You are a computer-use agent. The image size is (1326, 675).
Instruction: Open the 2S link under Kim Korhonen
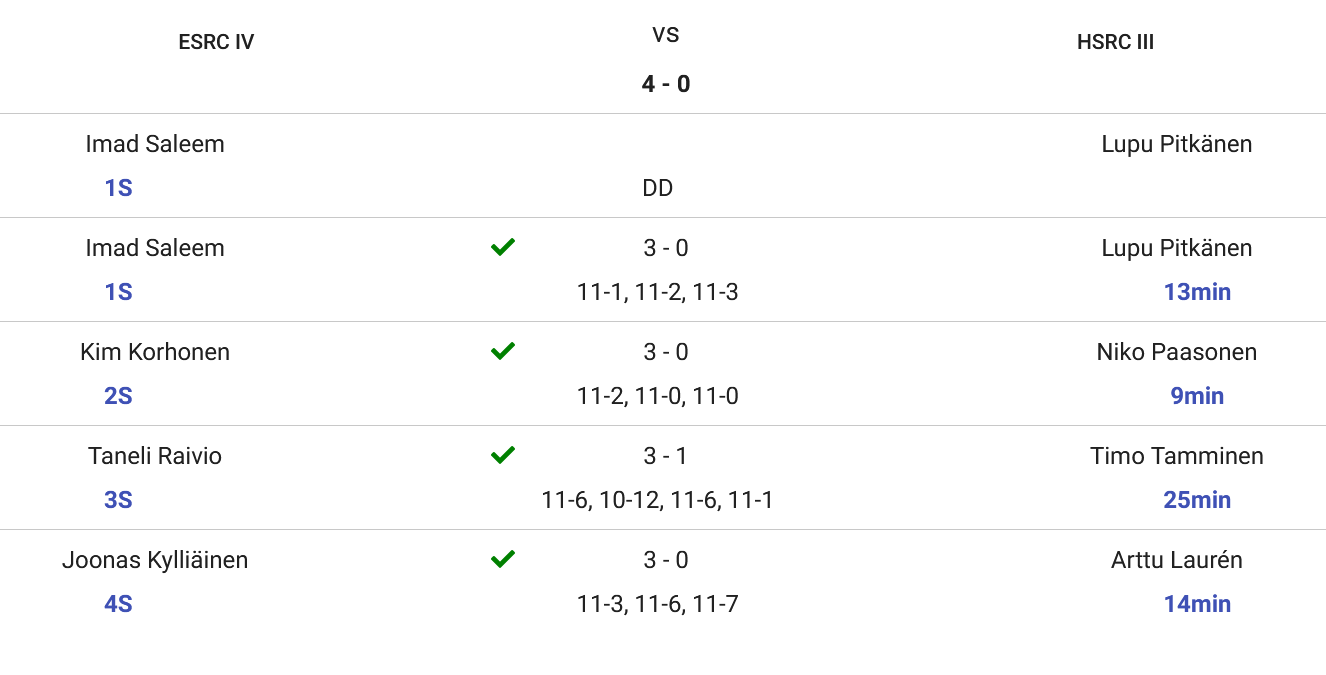coord(118,396)
